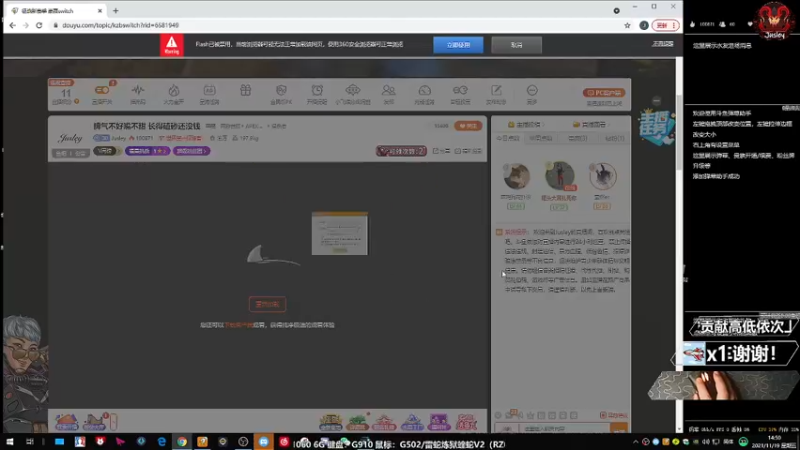Screen dimensions: 800x450
Task: Go back using the browser back arrow
Action: click(x=12, y=25)
